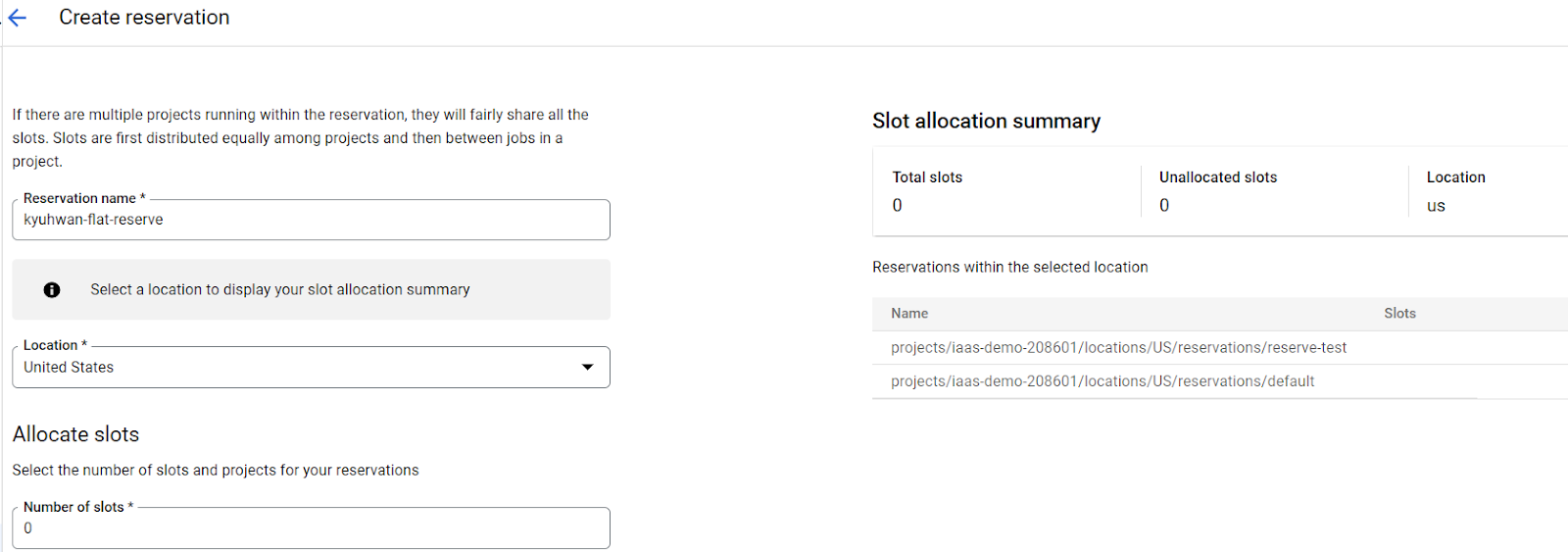
Task: Select the United States location text
Action: 69,367
